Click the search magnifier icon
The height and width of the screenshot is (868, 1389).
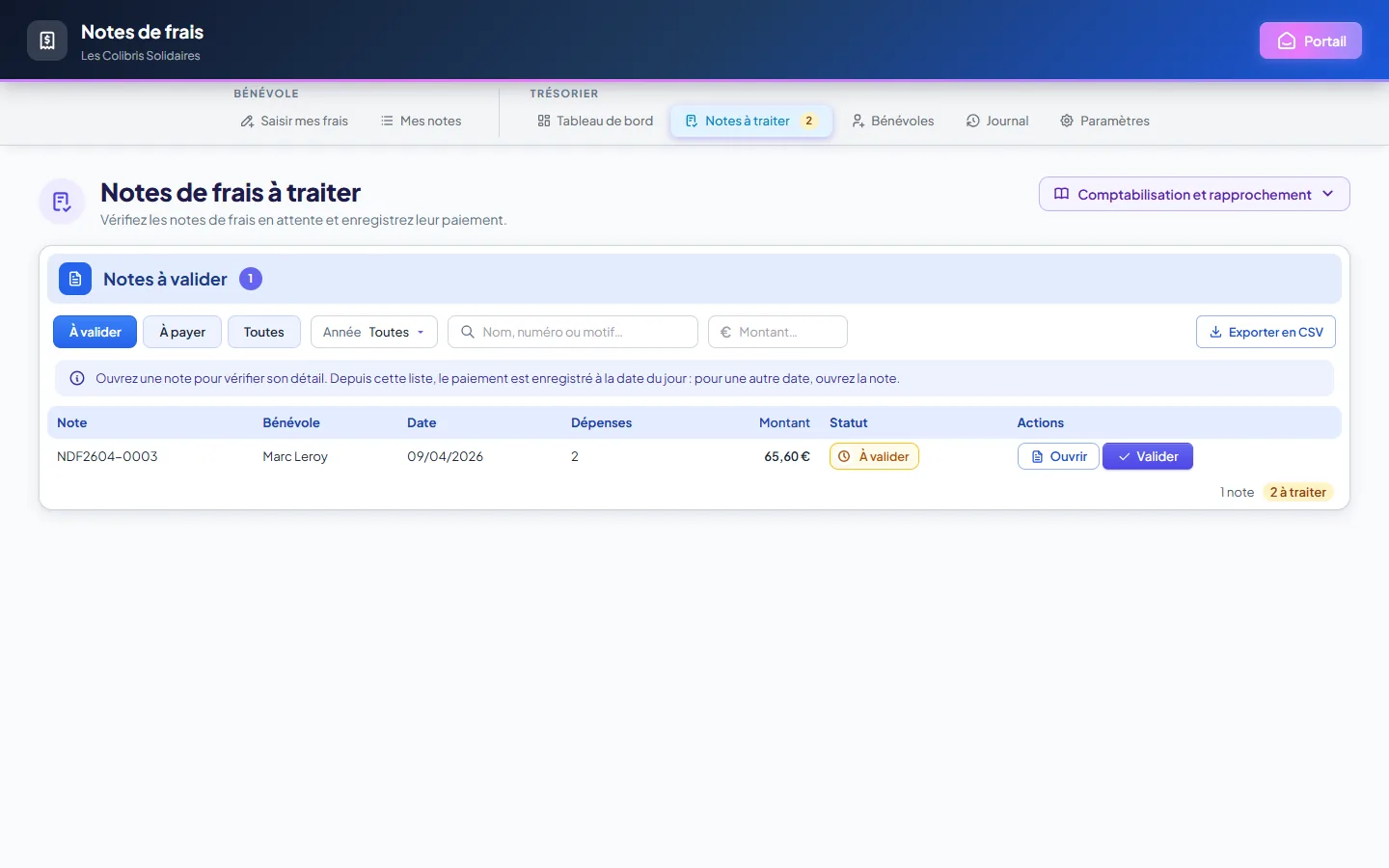click(x=468, y=332)
